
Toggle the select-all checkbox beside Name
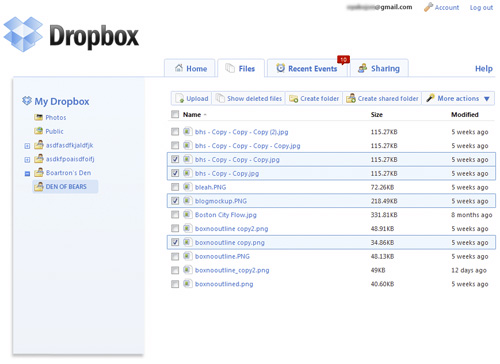pos(175,114)
